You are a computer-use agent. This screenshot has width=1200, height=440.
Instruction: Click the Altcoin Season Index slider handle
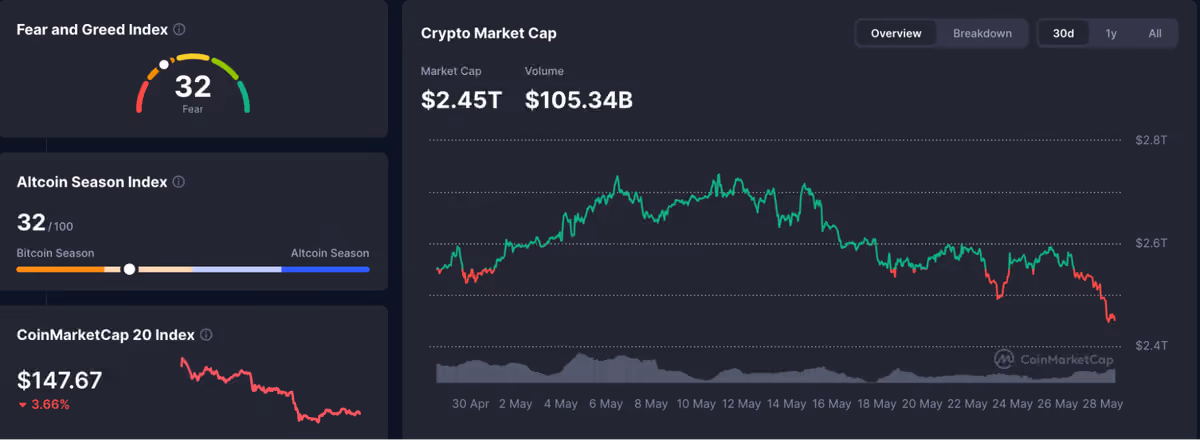pos(129,268)
